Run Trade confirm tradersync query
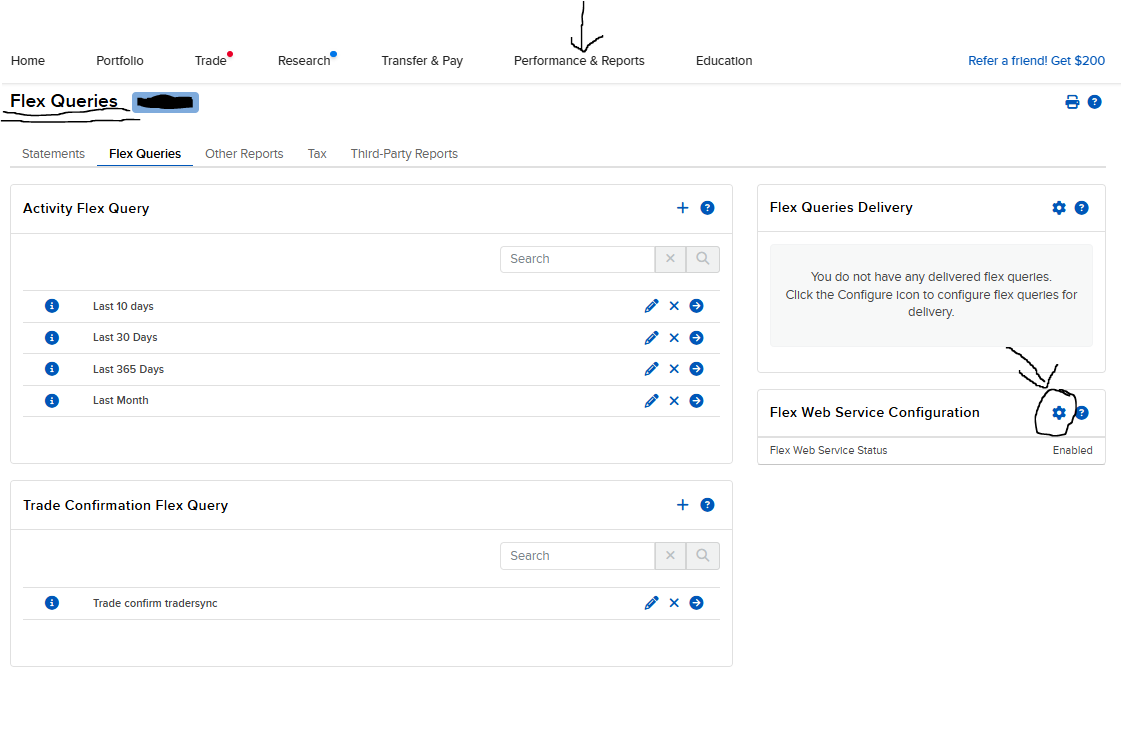Viewport: 1121px width, 755px height. pyautogui.click(x=696, y=603)
